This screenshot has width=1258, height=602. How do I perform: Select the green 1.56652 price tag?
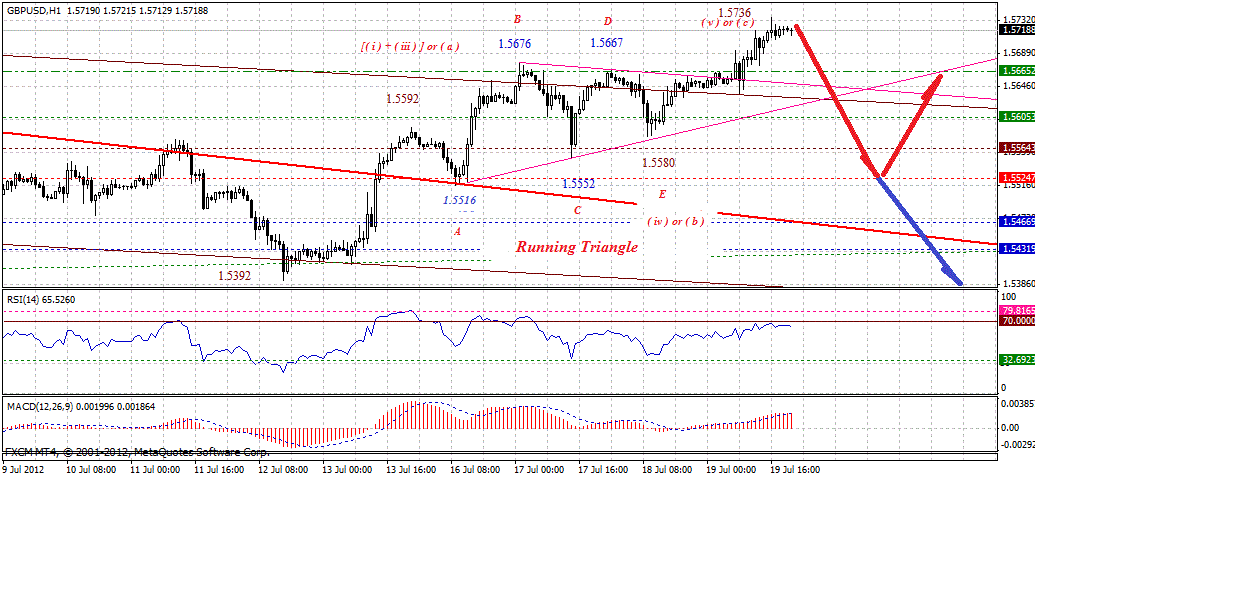coord(1018,71)
